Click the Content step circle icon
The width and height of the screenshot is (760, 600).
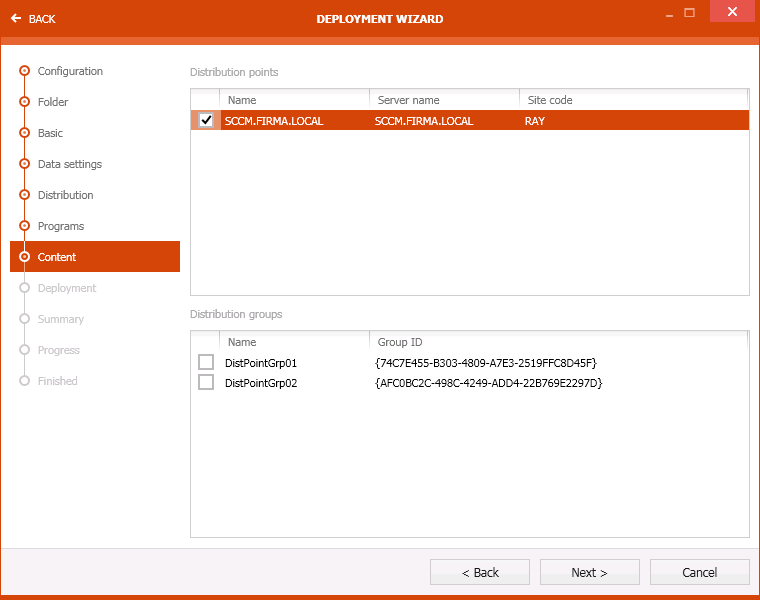[24, 257]
